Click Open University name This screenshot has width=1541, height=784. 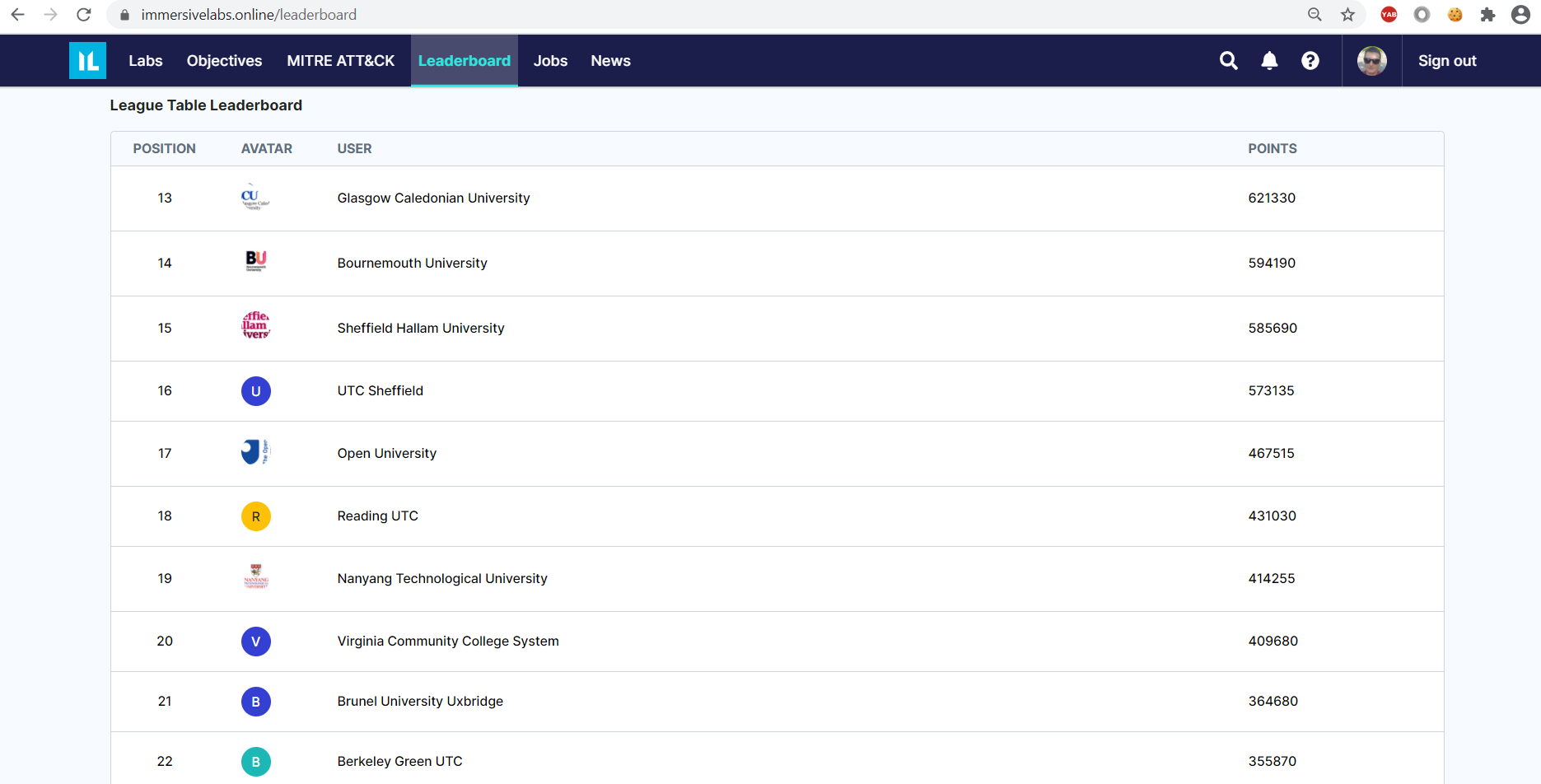386,453
